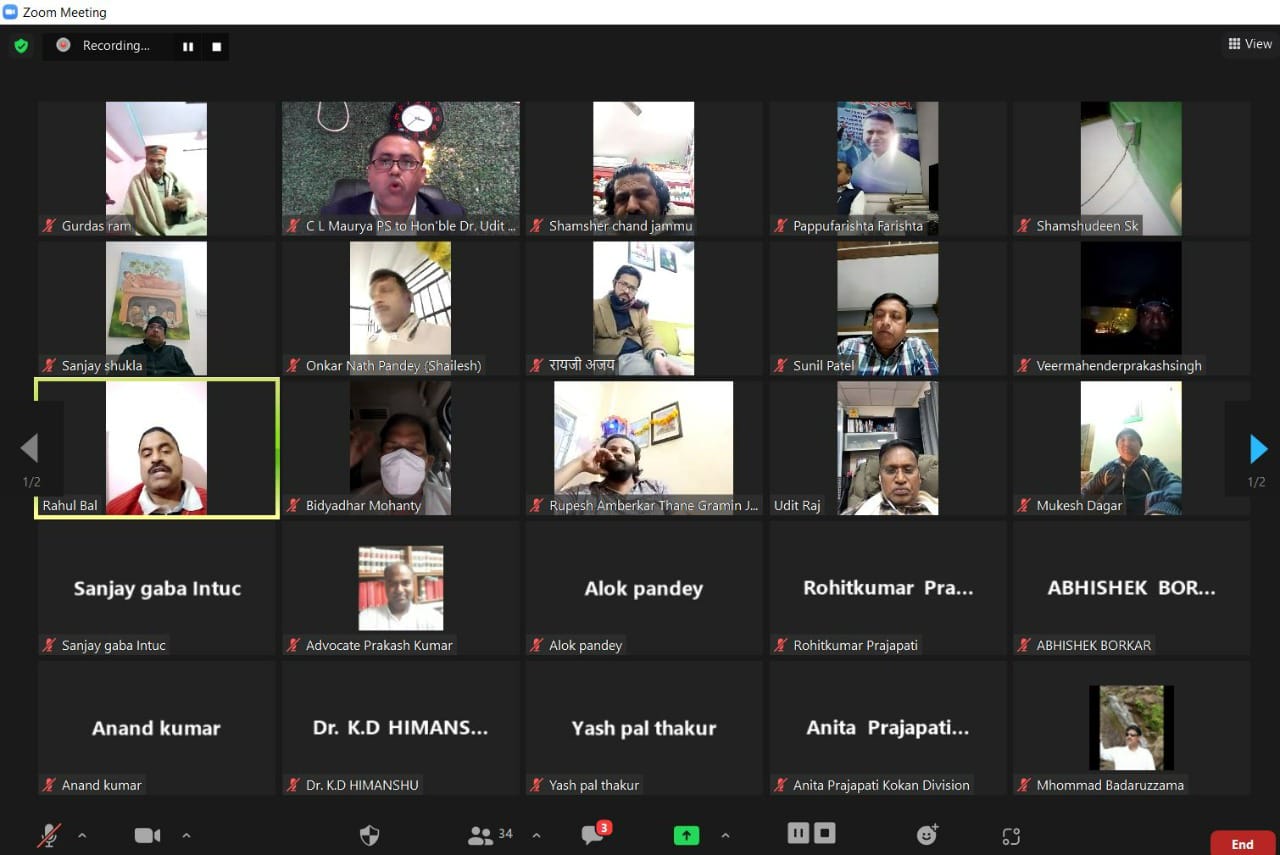
Task: Select Yash pal thakur participant tile
Action: click(x=644, y=728)
